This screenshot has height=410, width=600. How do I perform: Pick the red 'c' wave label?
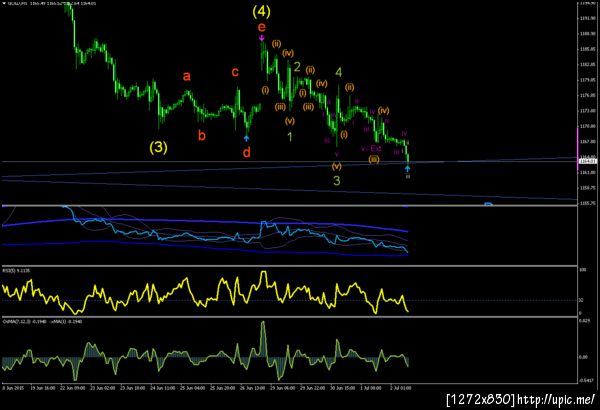[235, 72]
